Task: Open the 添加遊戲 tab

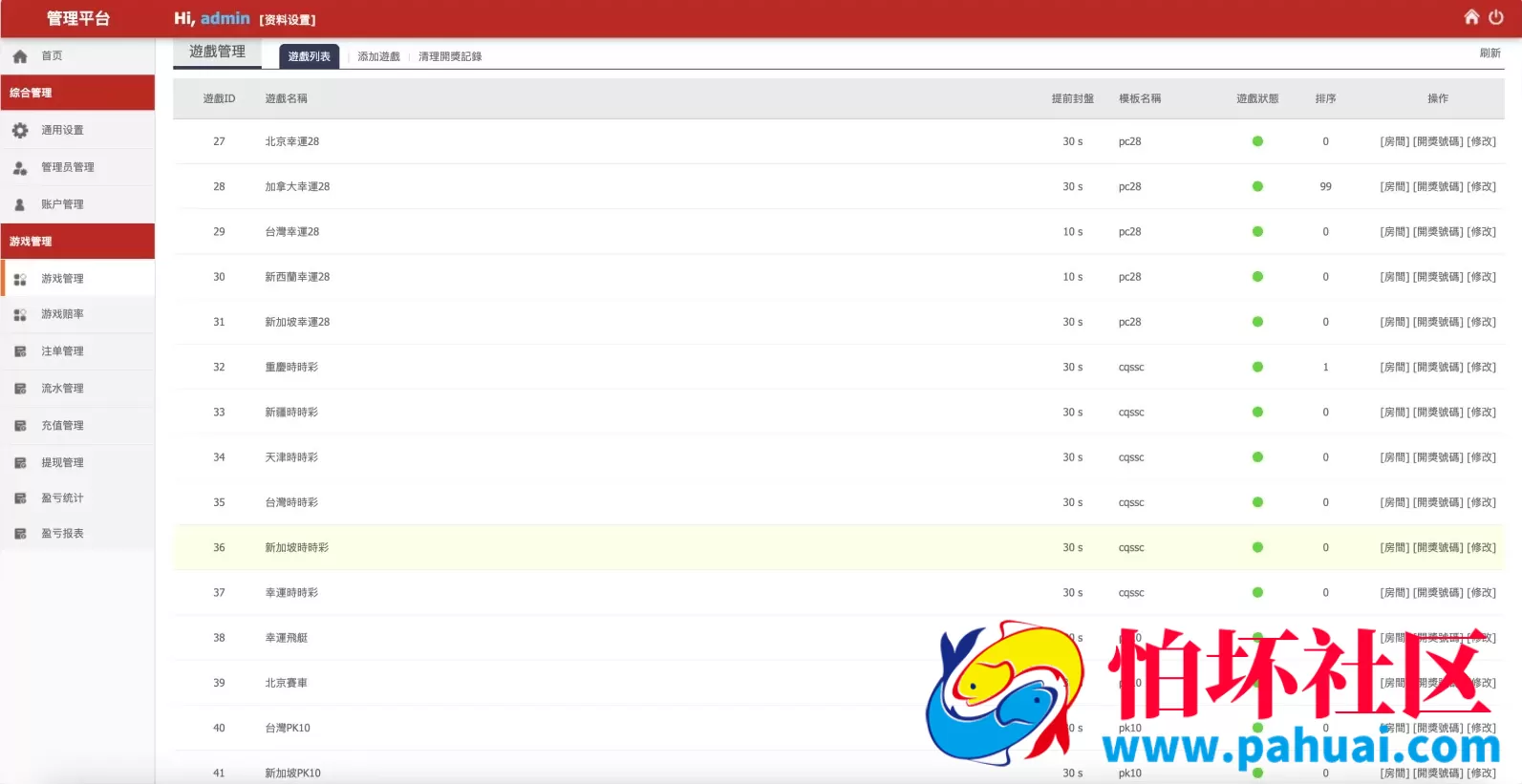Action: pyautogui.click(x=378, y=56)
